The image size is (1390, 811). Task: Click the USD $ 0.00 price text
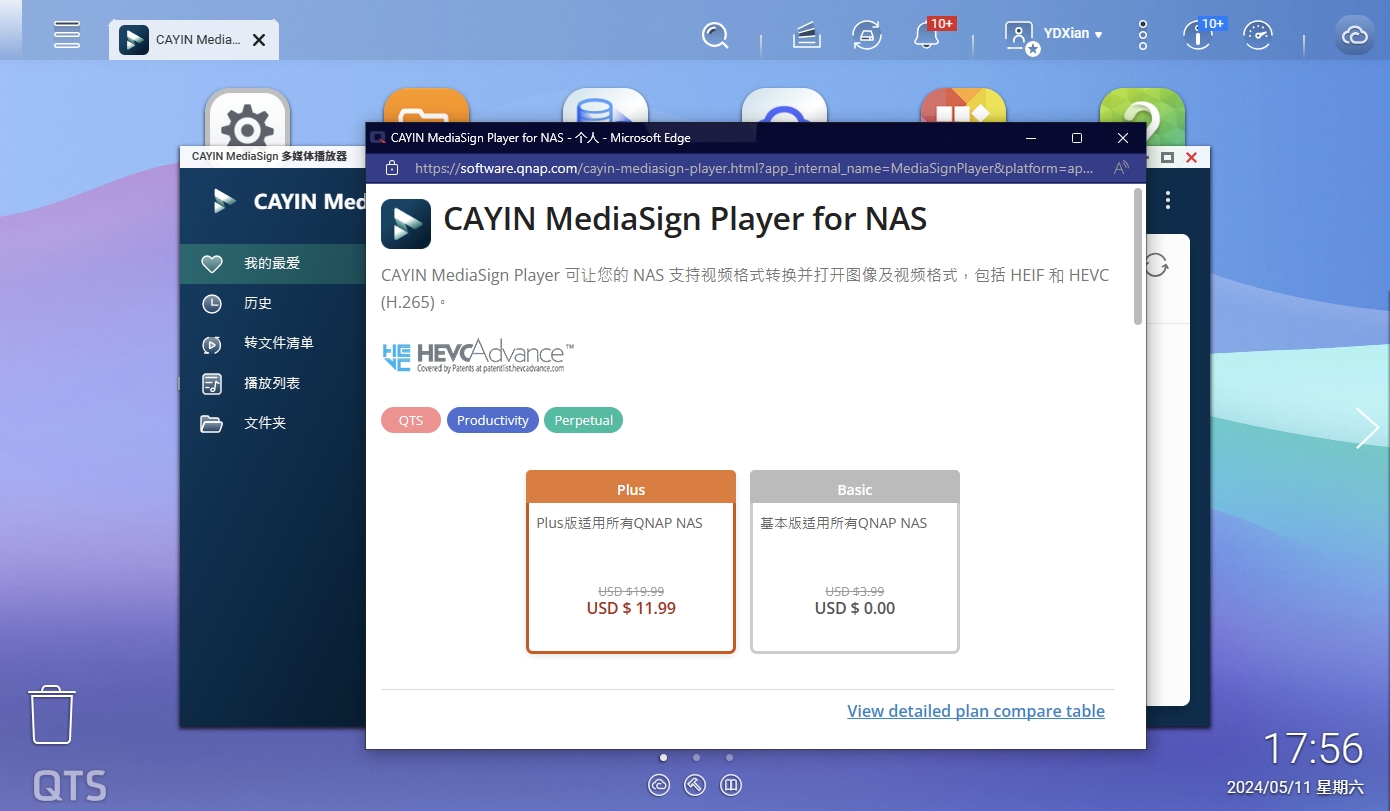(855, 608)
